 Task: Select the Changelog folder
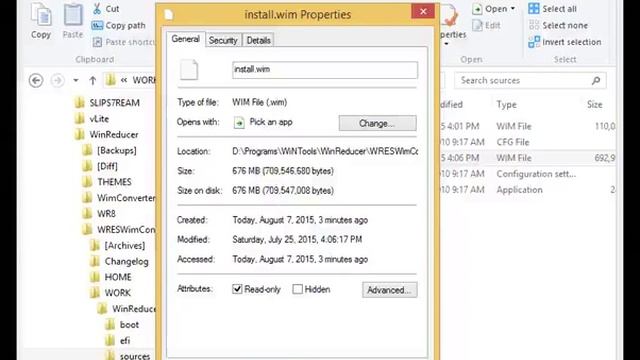(120, 262)
